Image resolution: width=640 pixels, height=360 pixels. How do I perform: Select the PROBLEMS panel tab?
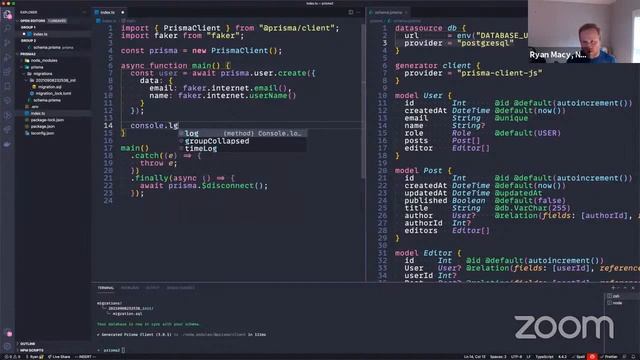click(130, 288)
